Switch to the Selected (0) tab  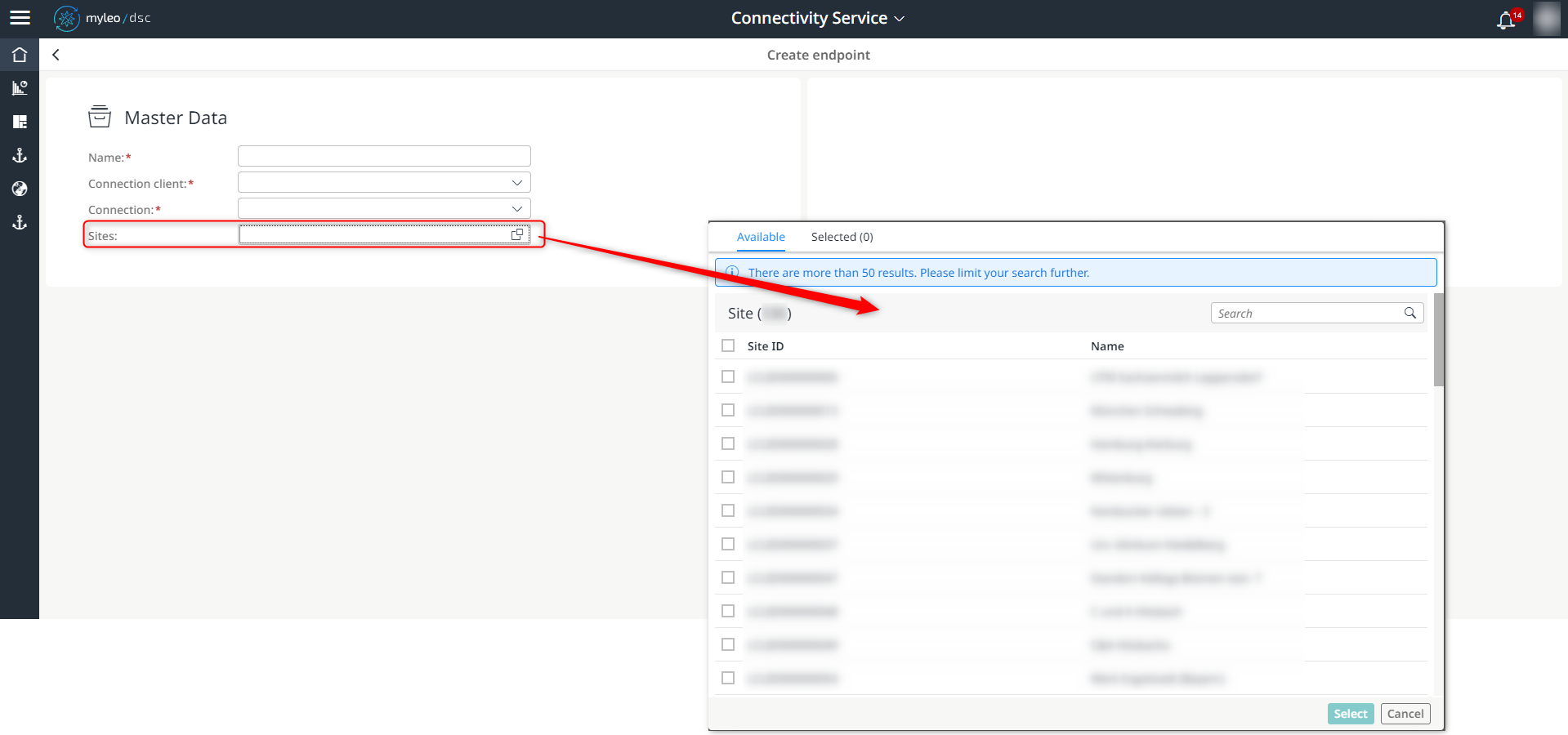842,237
